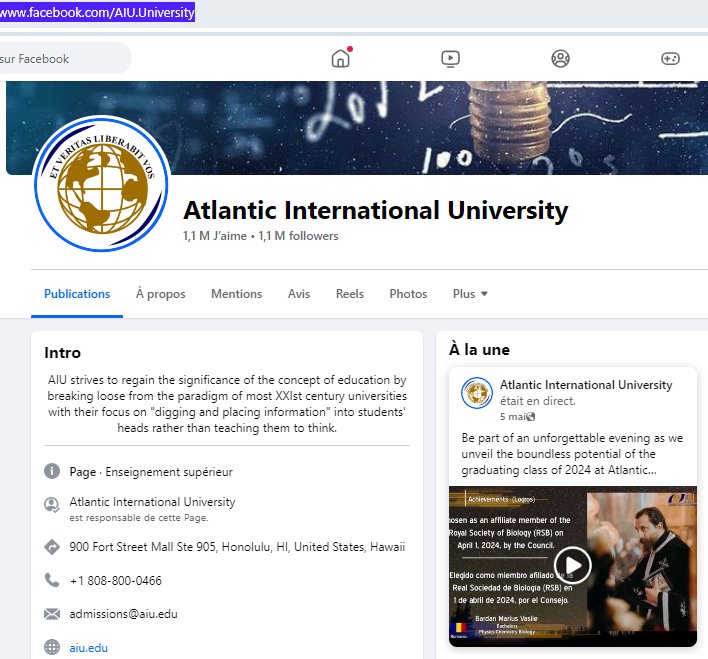Viewport: 708px width, 659px height.
Task: Open the Facebook Home icon
Action: click(x=340, y=58)
